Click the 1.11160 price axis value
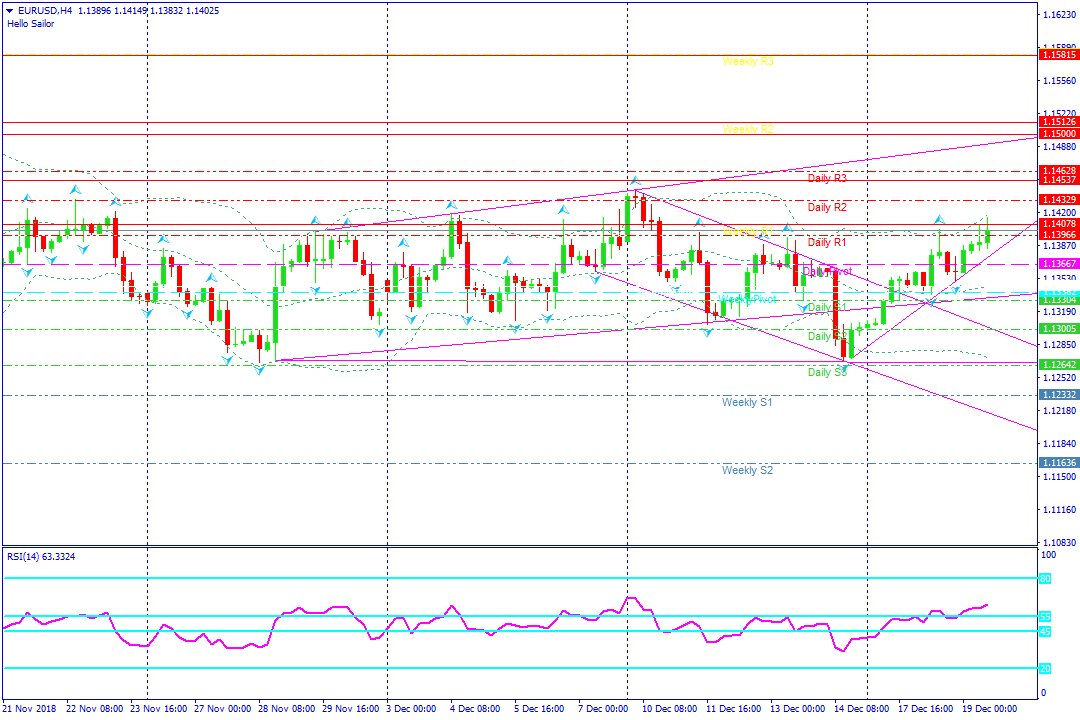The width and height of the screenshot is (1080, 720). (x=1059, y=510)
